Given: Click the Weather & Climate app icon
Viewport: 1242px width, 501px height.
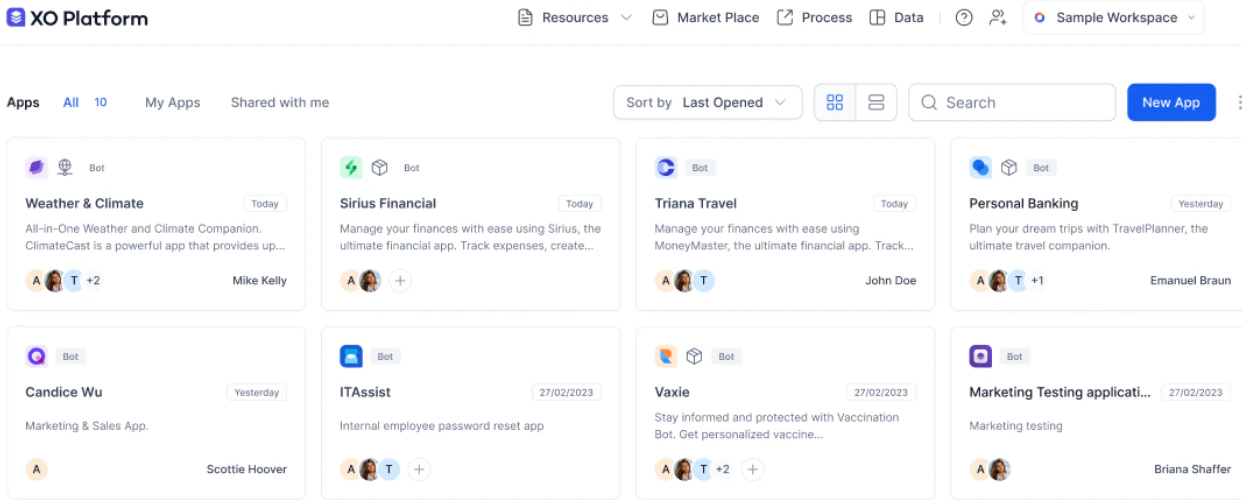Looking at the screenshot, I should tap(37, 167).
